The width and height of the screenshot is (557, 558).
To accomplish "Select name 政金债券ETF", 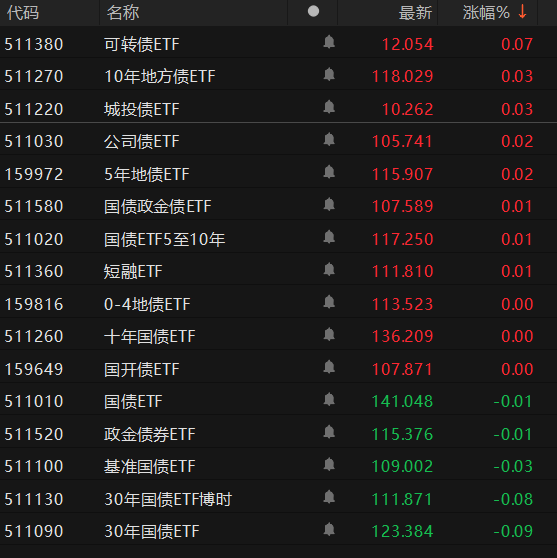I will 149,435.
